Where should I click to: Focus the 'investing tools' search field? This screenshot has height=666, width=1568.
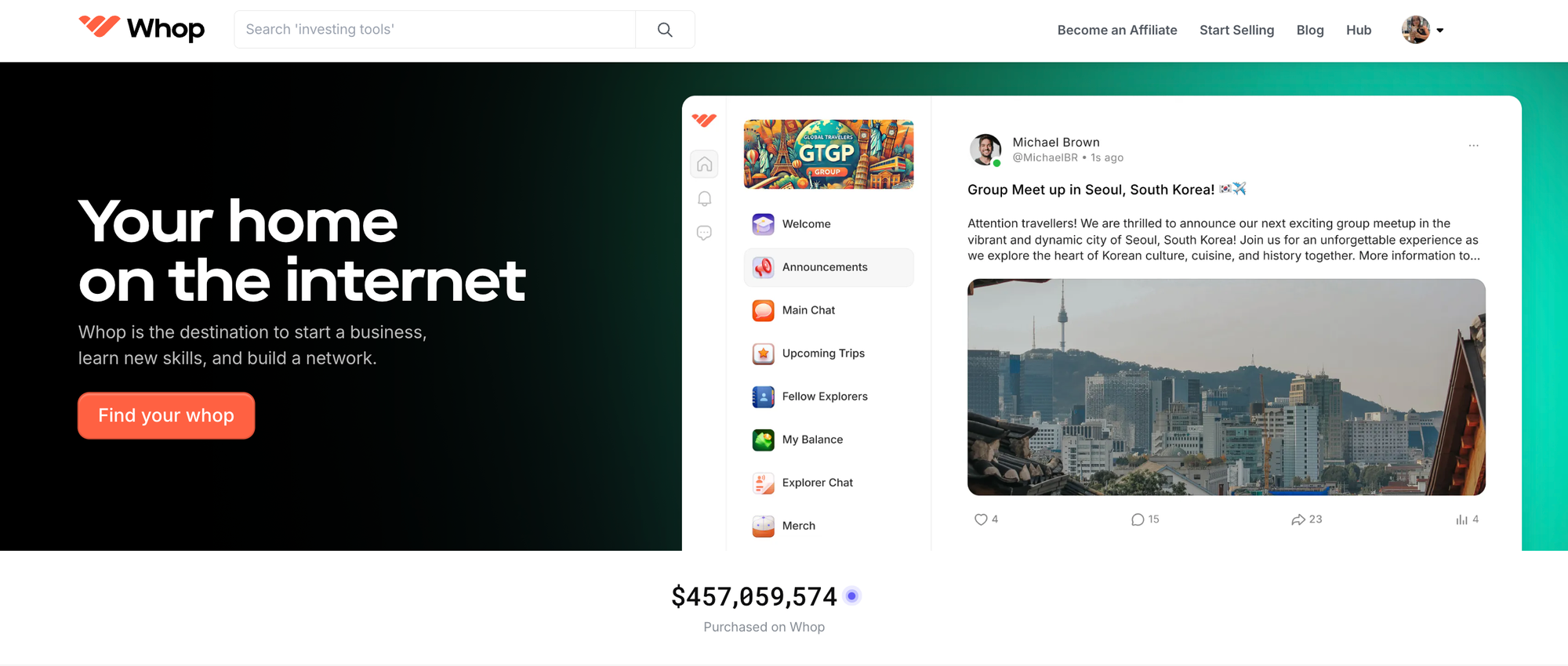(x=435, y=30)
